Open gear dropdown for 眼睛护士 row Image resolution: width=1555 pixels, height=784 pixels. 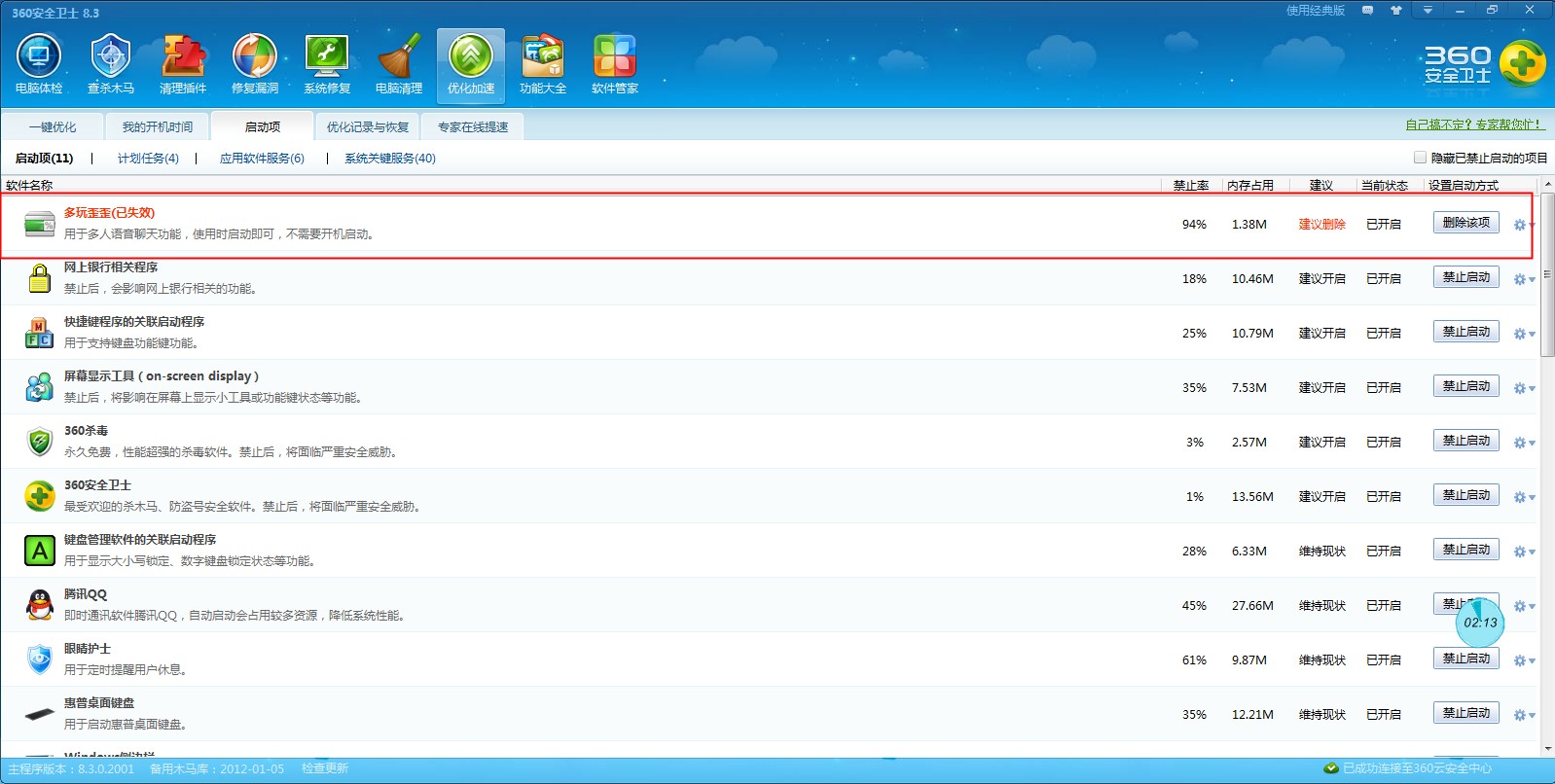[x=1524, y=660]
